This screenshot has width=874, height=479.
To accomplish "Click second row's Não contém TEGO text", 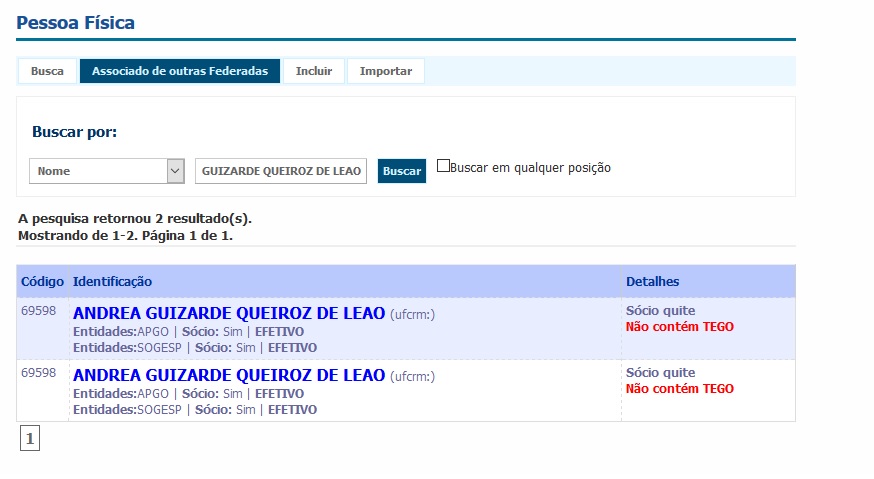I will tap(679, 388).
